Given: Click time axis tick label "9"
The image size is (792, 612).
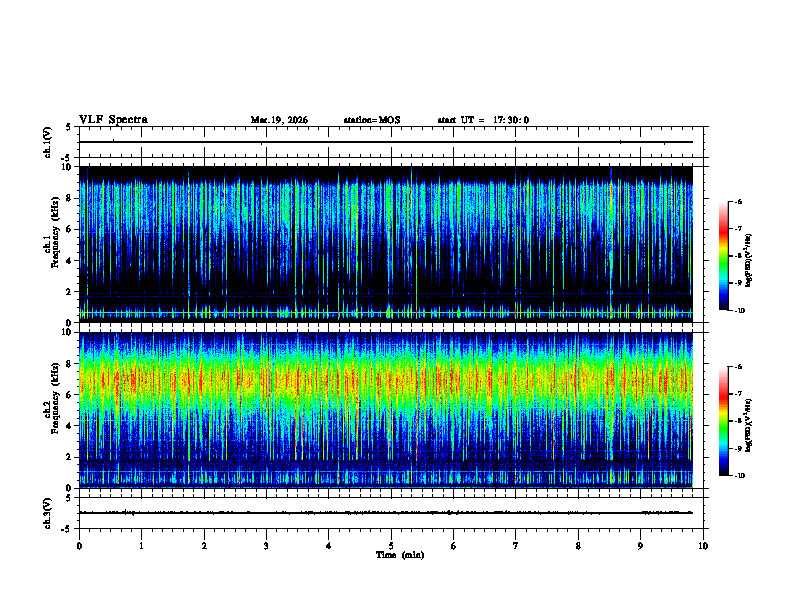Looking at the screenshot, I should (640, 546).
